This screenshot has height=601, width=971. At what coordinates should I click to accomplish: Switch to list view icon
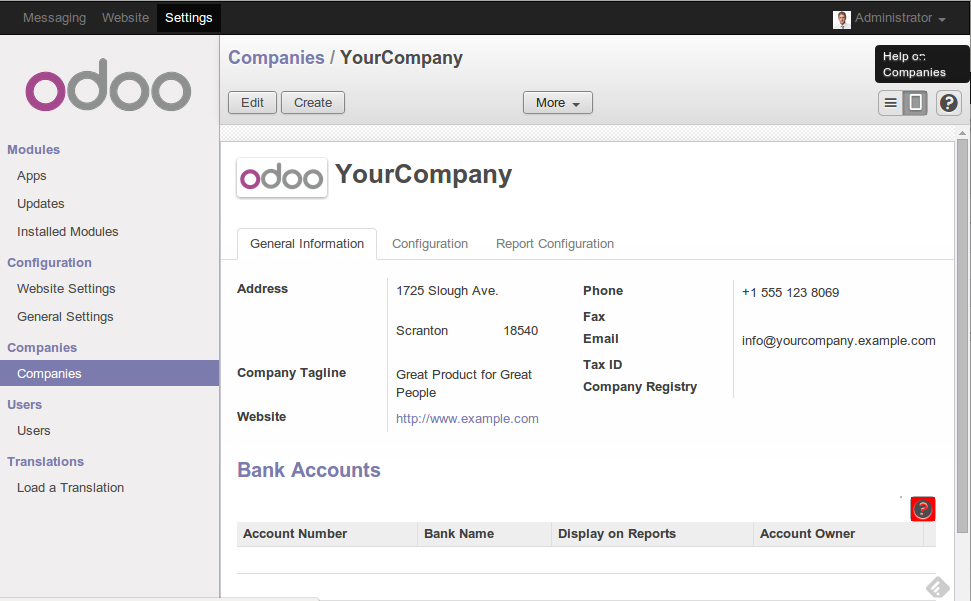pos(890,103)
